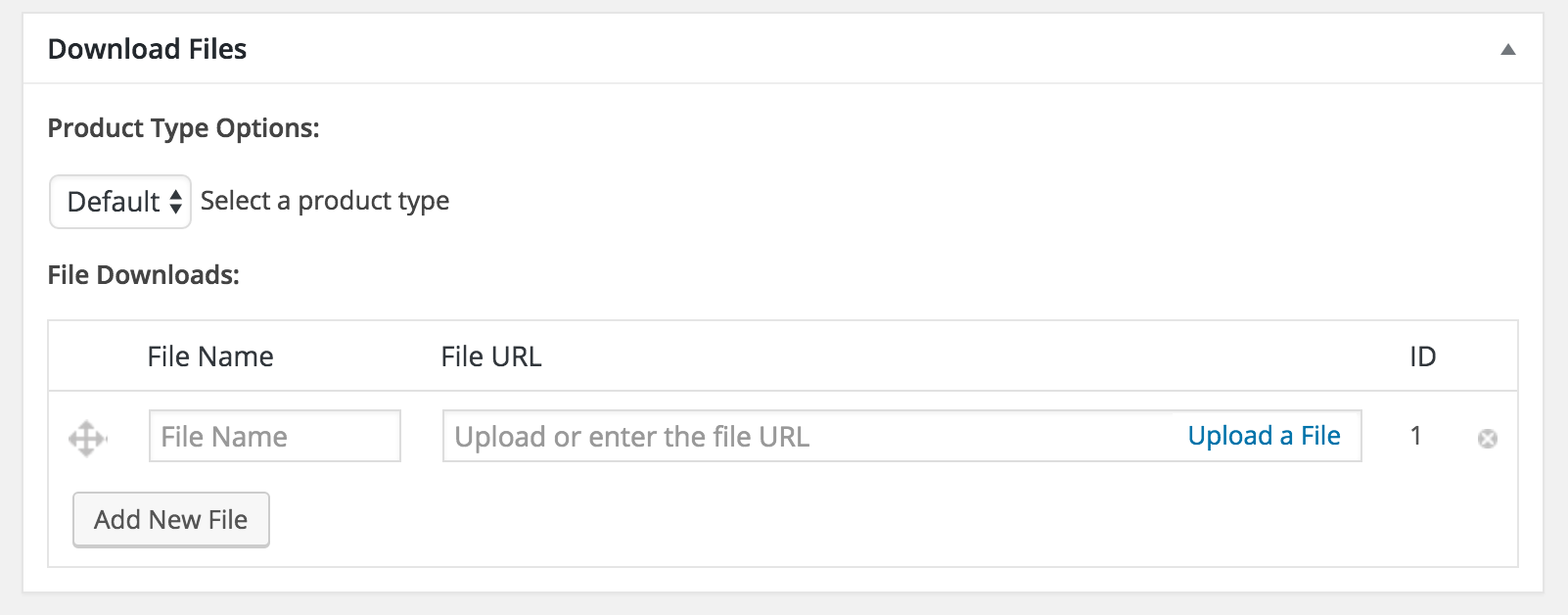
Task: Click the 'Select a product type' description text
Action: tap(325, 201)
